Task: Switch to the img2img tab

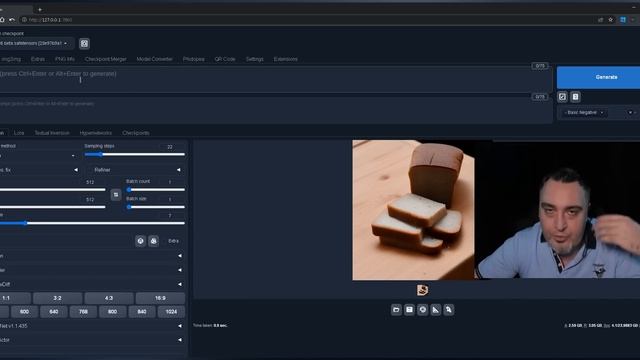Action: 11,59
